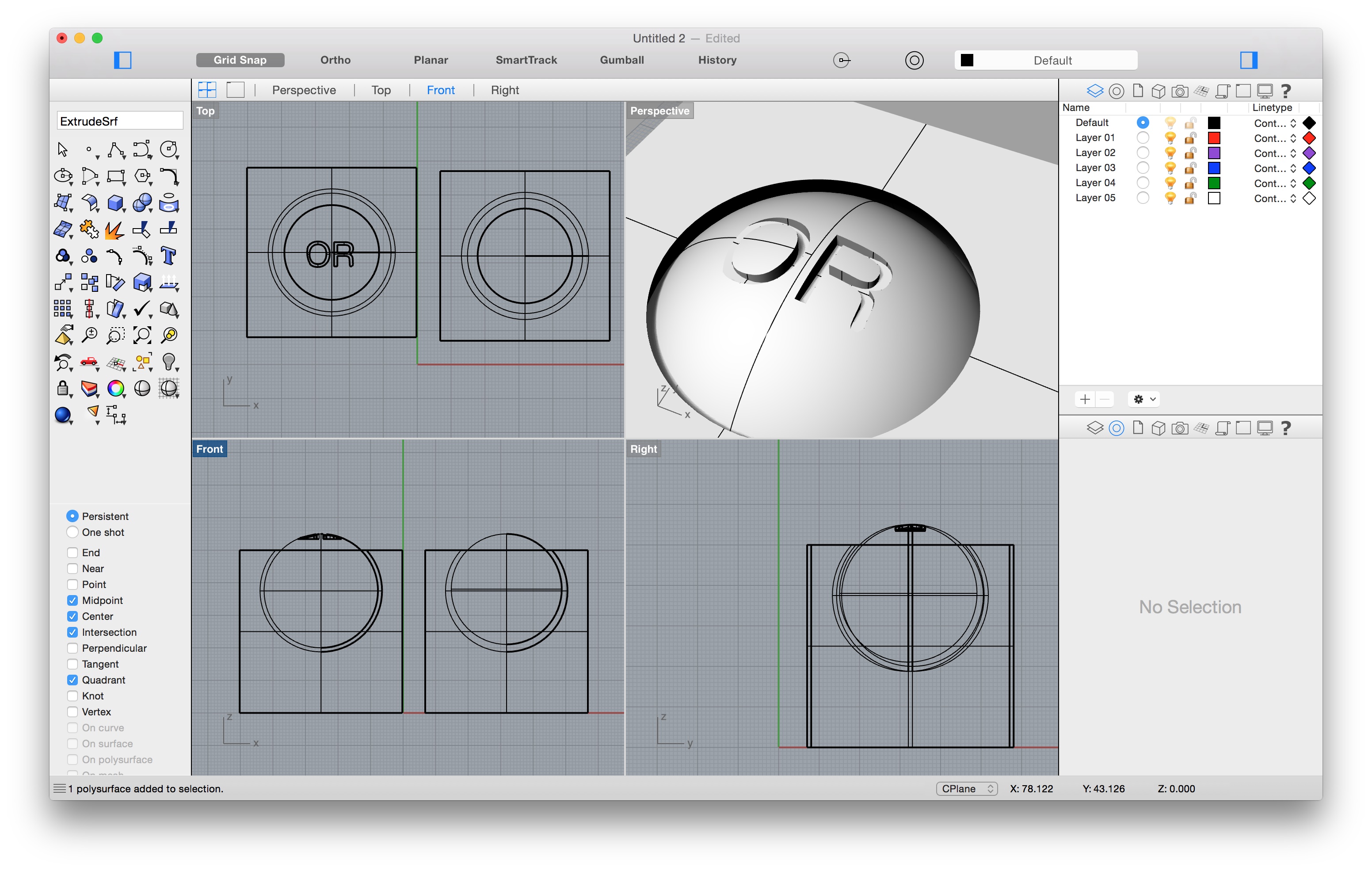
Task: Select the Text object tool
Action: point(168,256)
